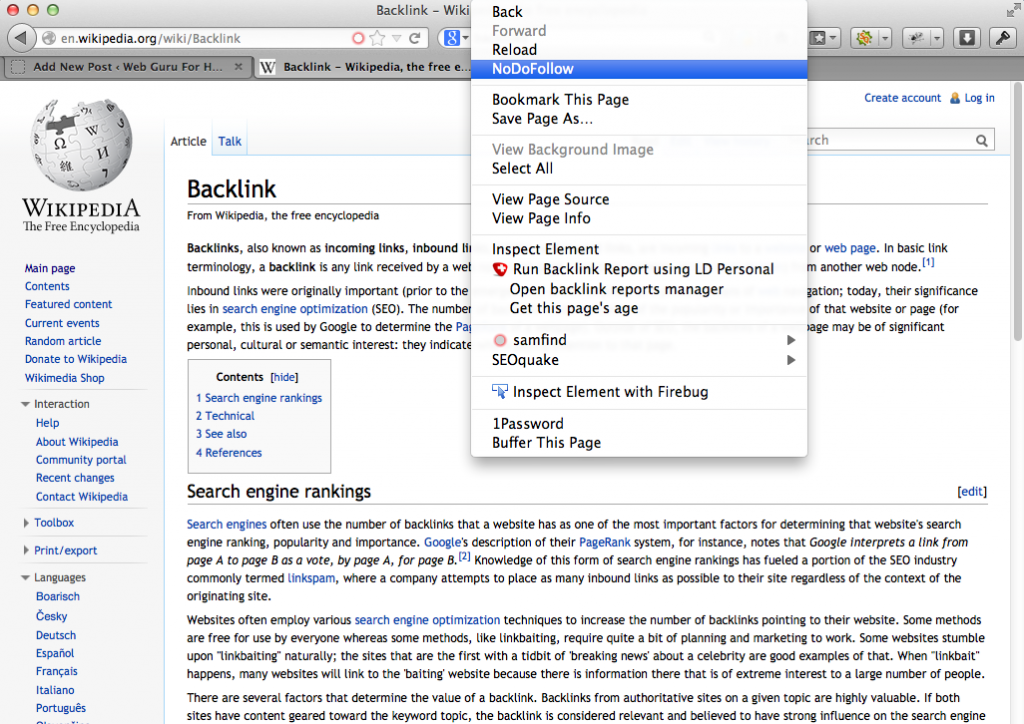Choose Back in the context menu
Viewport: 1024px width, 724px height.
639,12
